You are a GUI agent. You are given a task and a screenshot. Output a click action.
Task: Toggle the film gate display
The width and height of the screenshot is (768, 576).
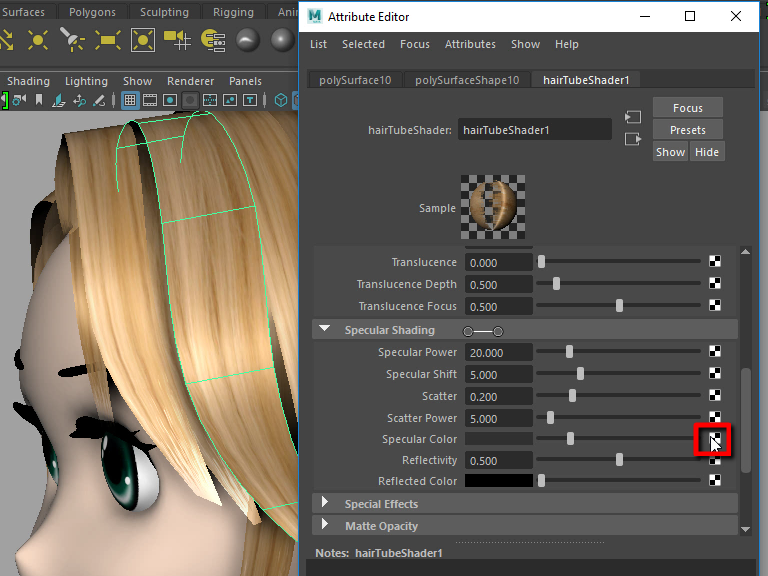[150, 100]
